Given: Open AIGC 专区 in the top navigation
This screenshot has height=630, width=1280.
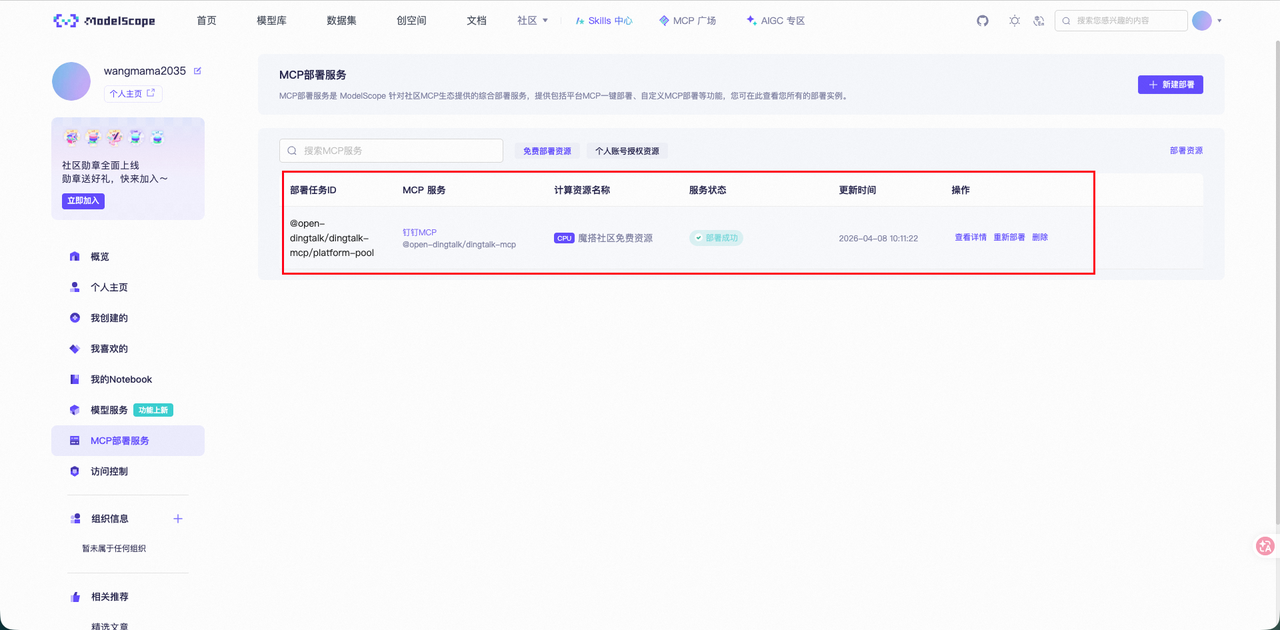Looking at the screenshot, I should (775, 20).
